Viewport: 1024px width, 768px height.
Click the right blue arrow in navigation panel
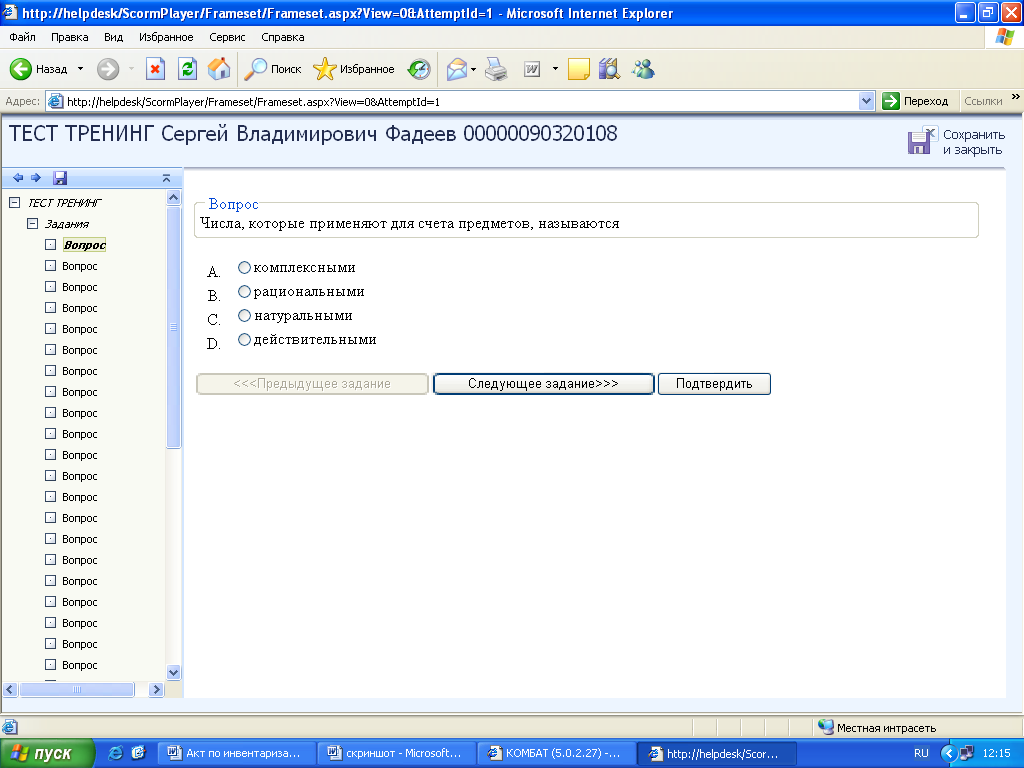point(36,178)
